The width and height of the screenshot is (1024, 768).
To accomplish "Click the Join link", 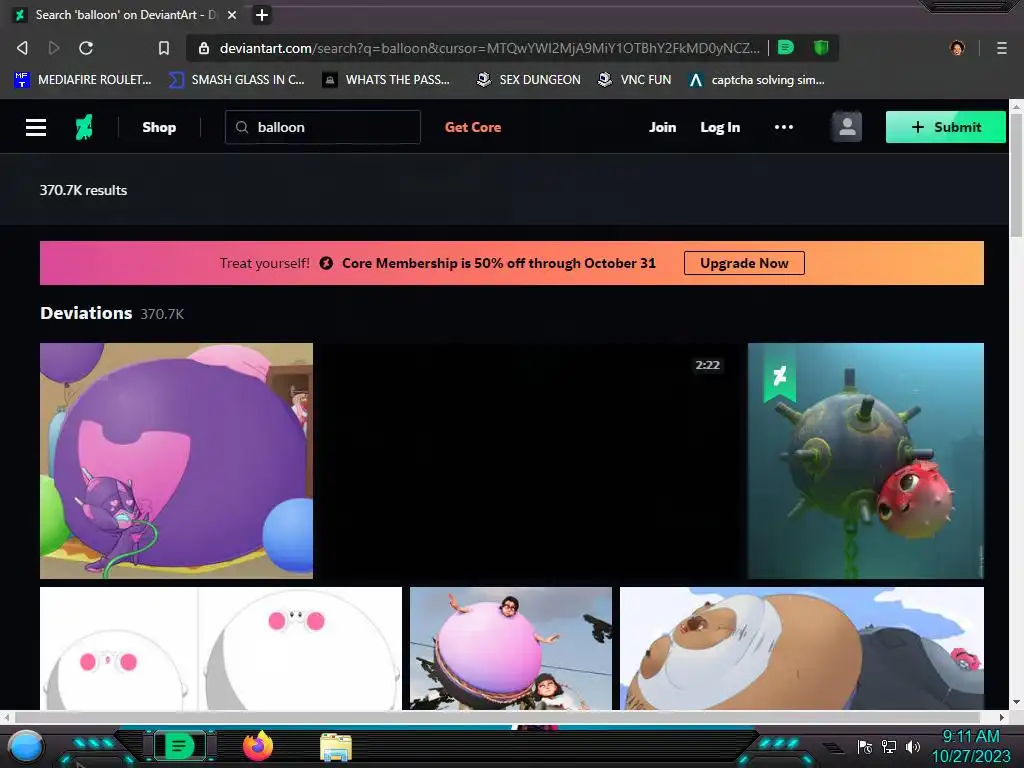I will (662, 127).
